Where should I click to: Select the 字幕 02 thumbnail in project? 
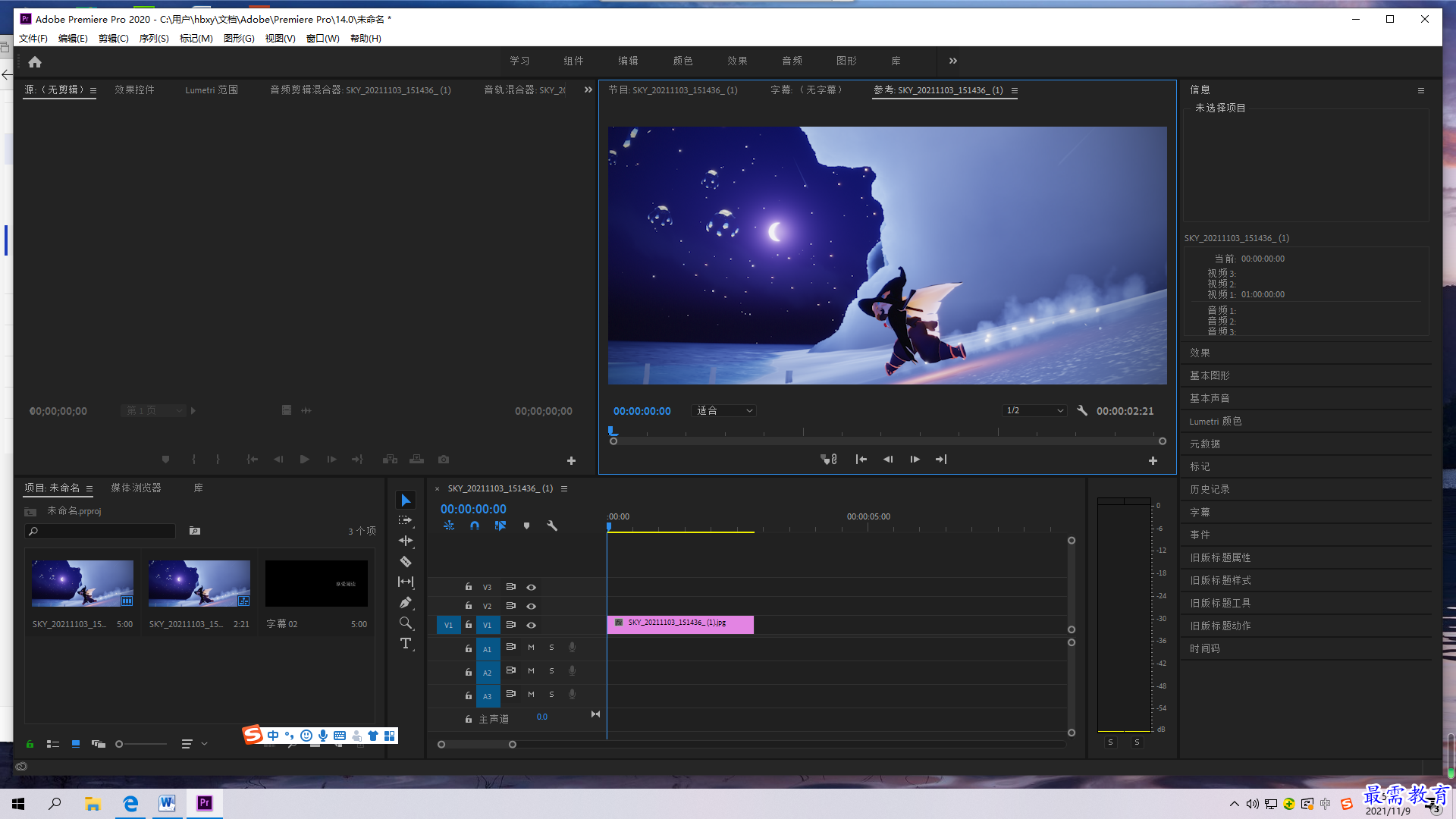pyautogui.click(x=316, y=583)
